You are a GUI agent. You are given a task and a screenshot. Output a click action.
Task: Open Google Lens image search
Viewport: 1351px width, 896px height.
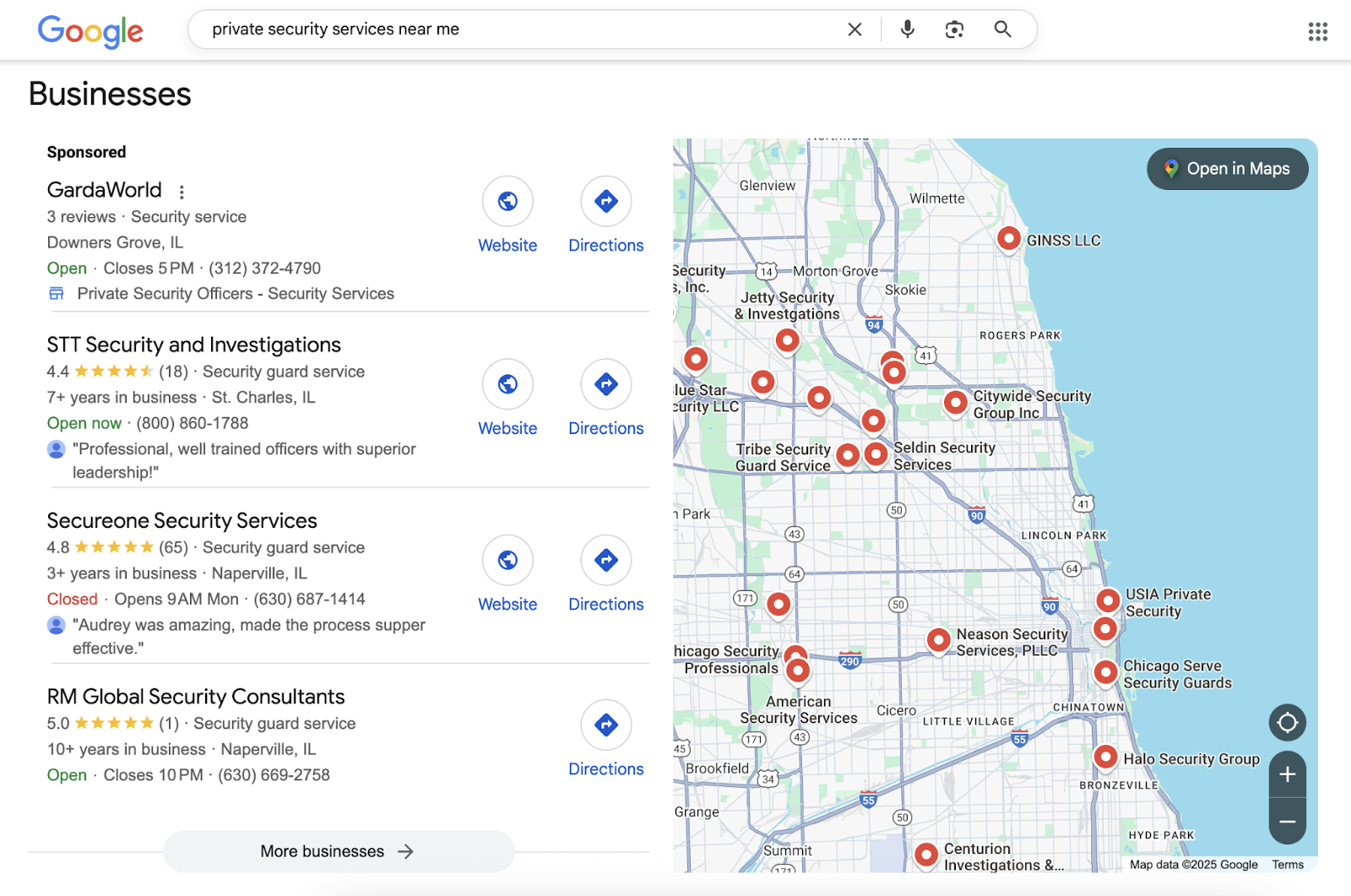[954, 29]
